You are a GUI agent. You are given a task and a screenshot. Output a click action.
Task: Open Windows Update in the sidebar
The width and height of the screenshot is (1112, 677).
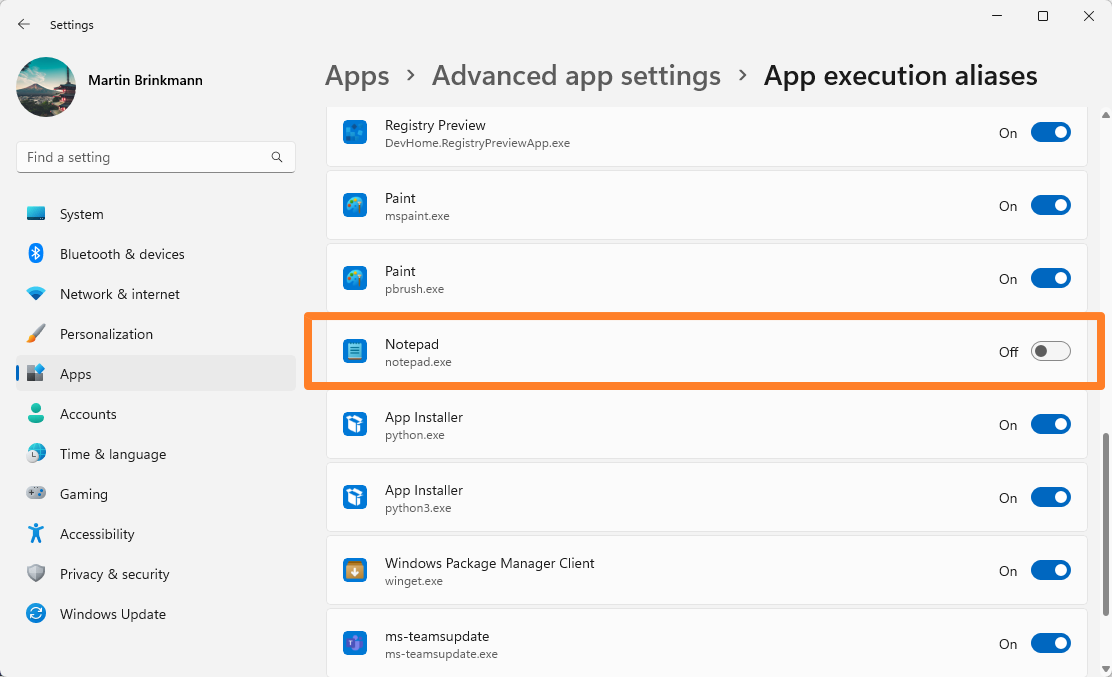click(112, 614)
